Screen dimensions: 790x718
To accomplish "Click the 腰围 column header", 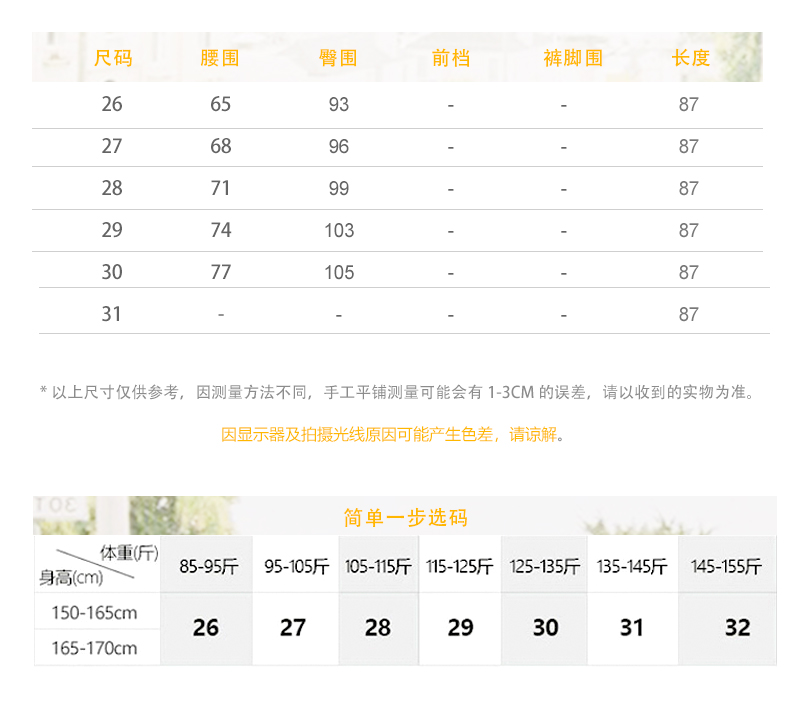I will coord(220,58).
